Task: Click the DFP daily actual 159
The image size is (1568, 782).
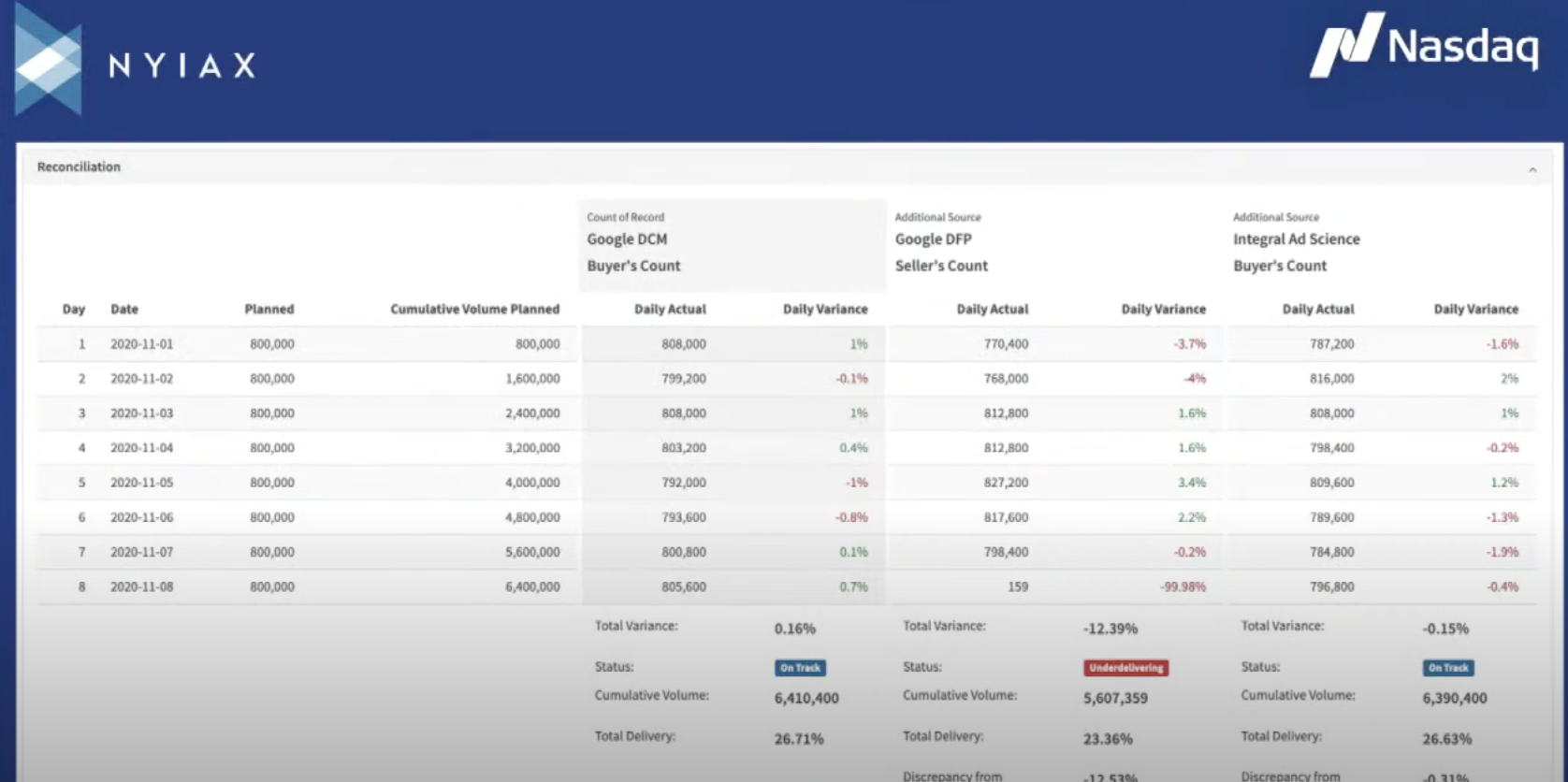Action: pyautogui.click(x=1018, y=586)
